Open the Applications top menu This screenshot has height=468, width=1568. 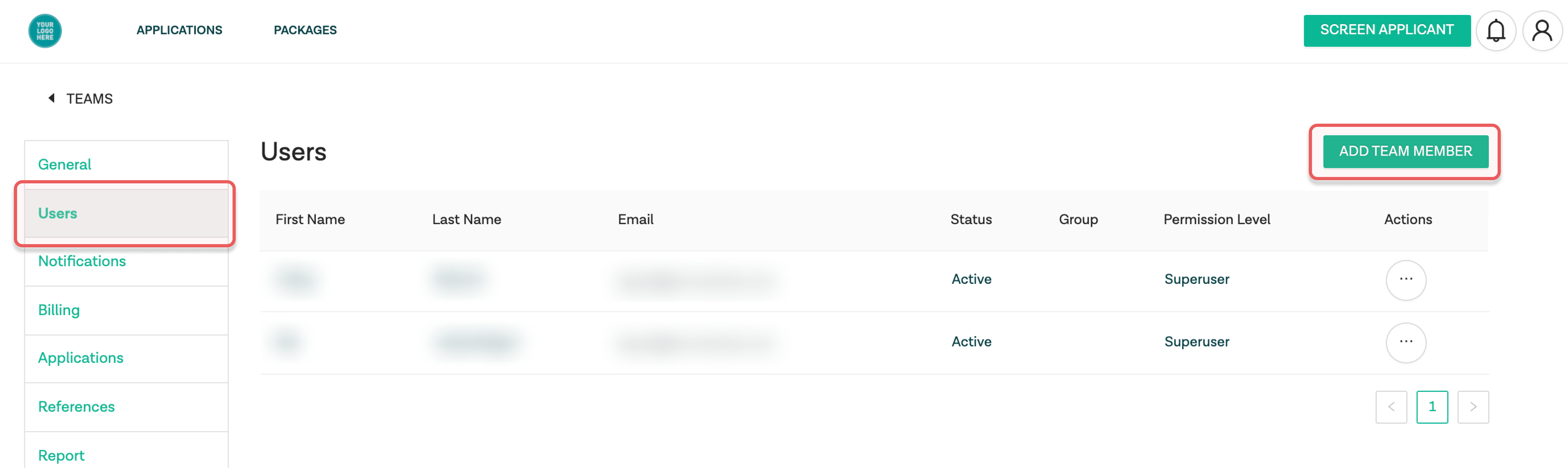[179, 30]
